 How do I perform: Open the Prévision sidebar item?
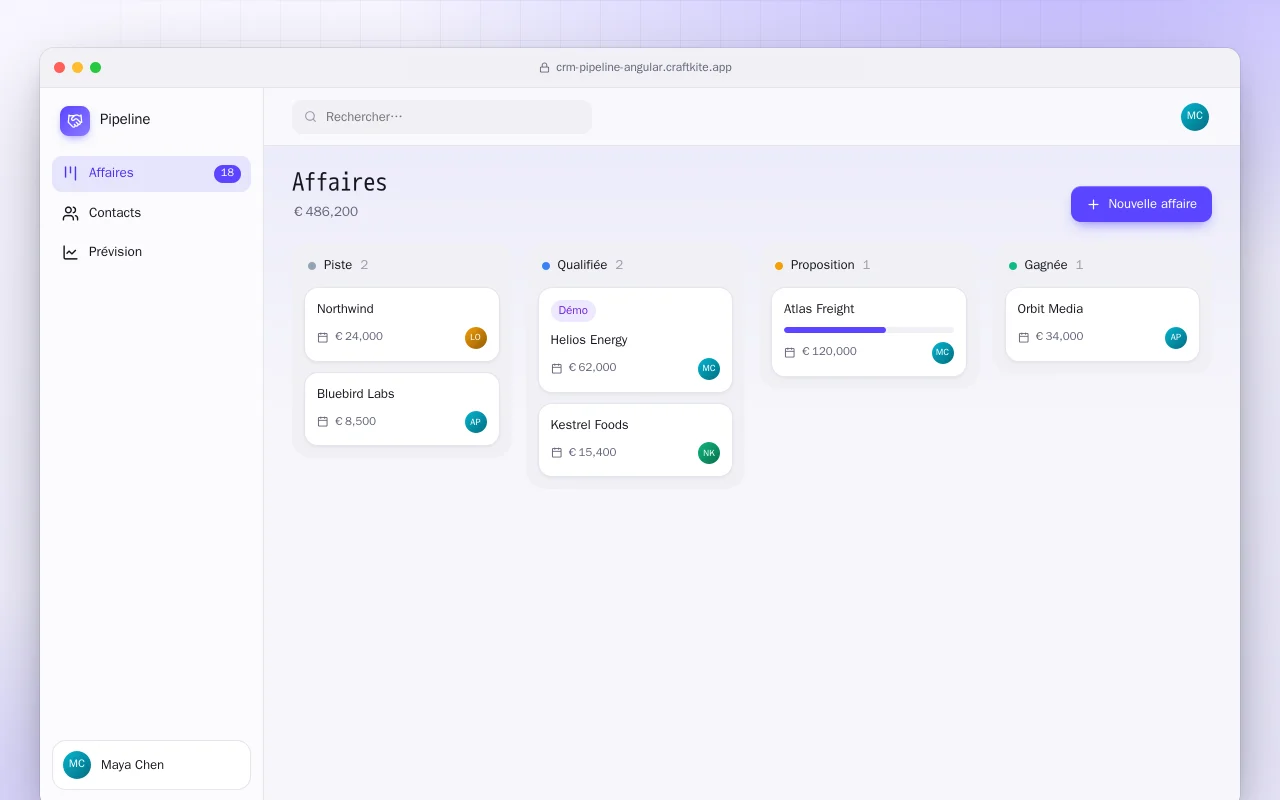point(151,252)
